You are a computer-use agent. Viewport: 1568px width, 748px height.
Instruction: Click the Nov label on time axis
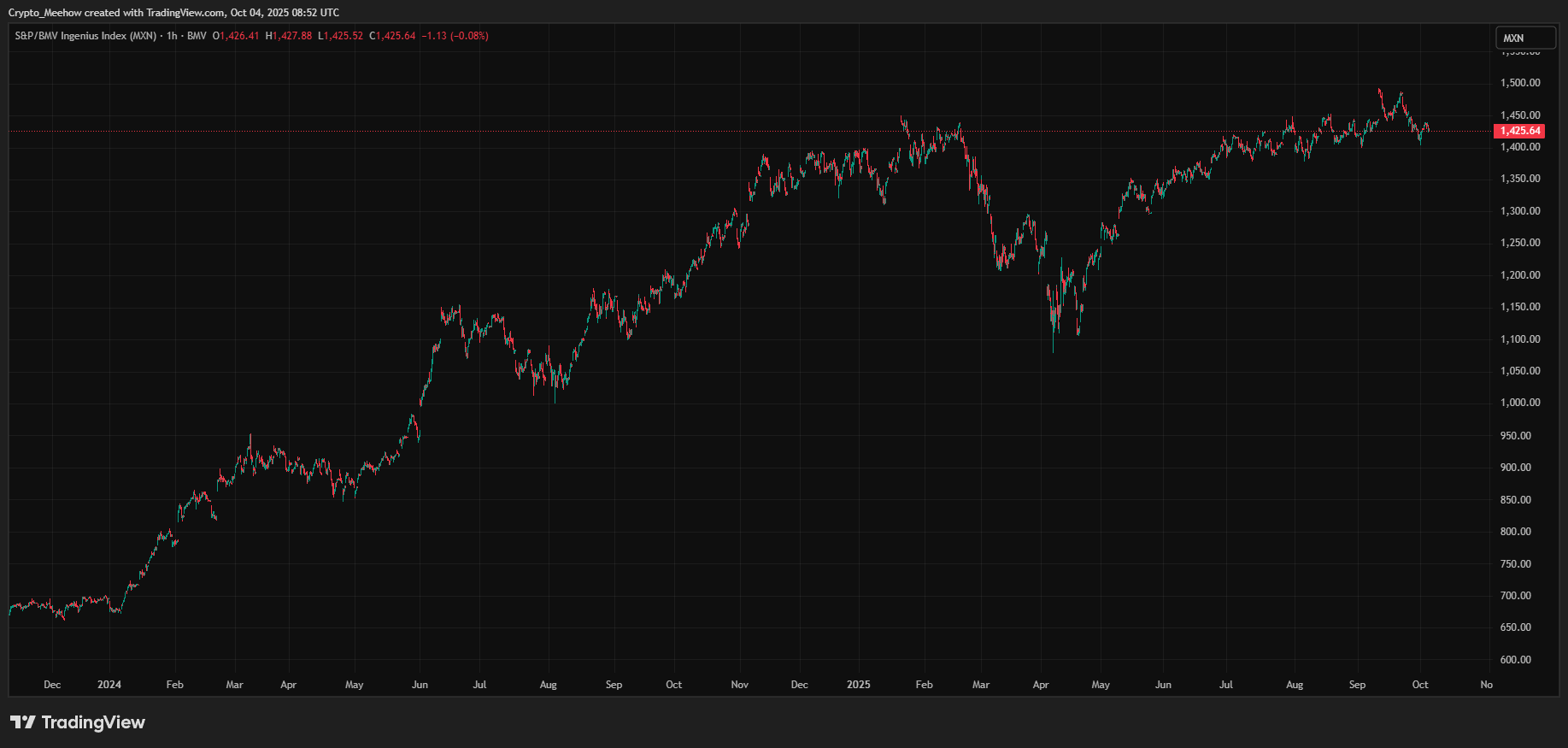click(740, 685)
